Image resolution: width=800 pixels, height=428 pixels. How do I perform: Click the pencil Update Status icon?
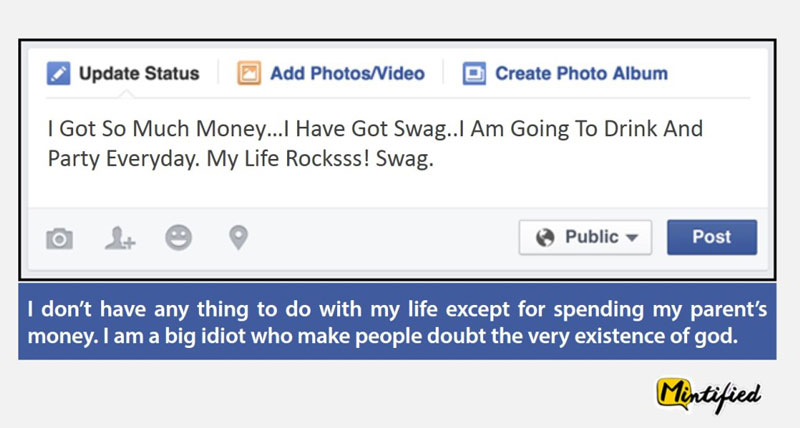pos(59,73)
